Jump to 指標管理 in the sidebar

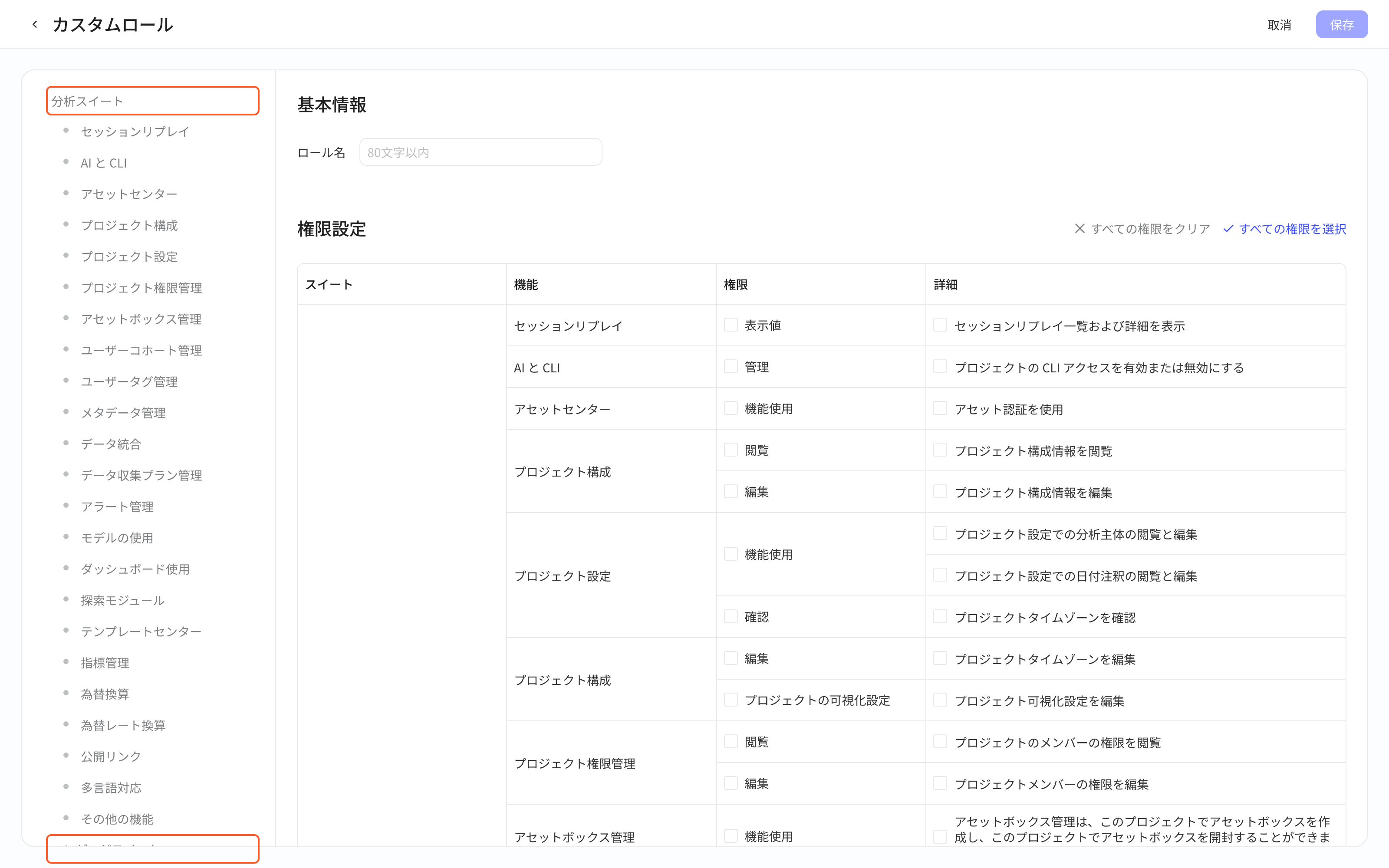tap(105, 663)
